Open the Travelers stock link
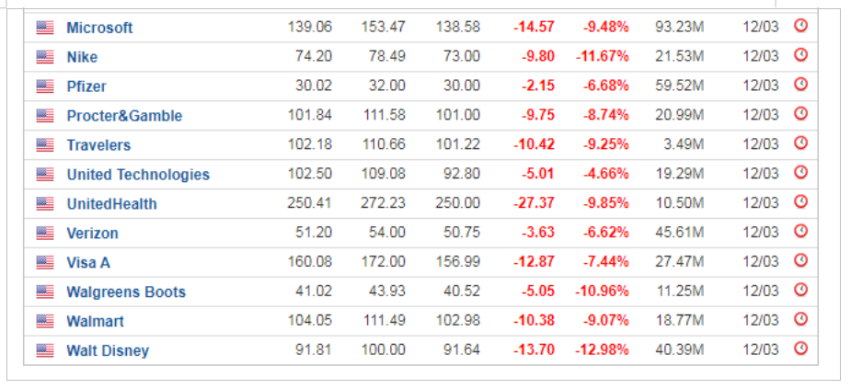 [x=99, y=145]
